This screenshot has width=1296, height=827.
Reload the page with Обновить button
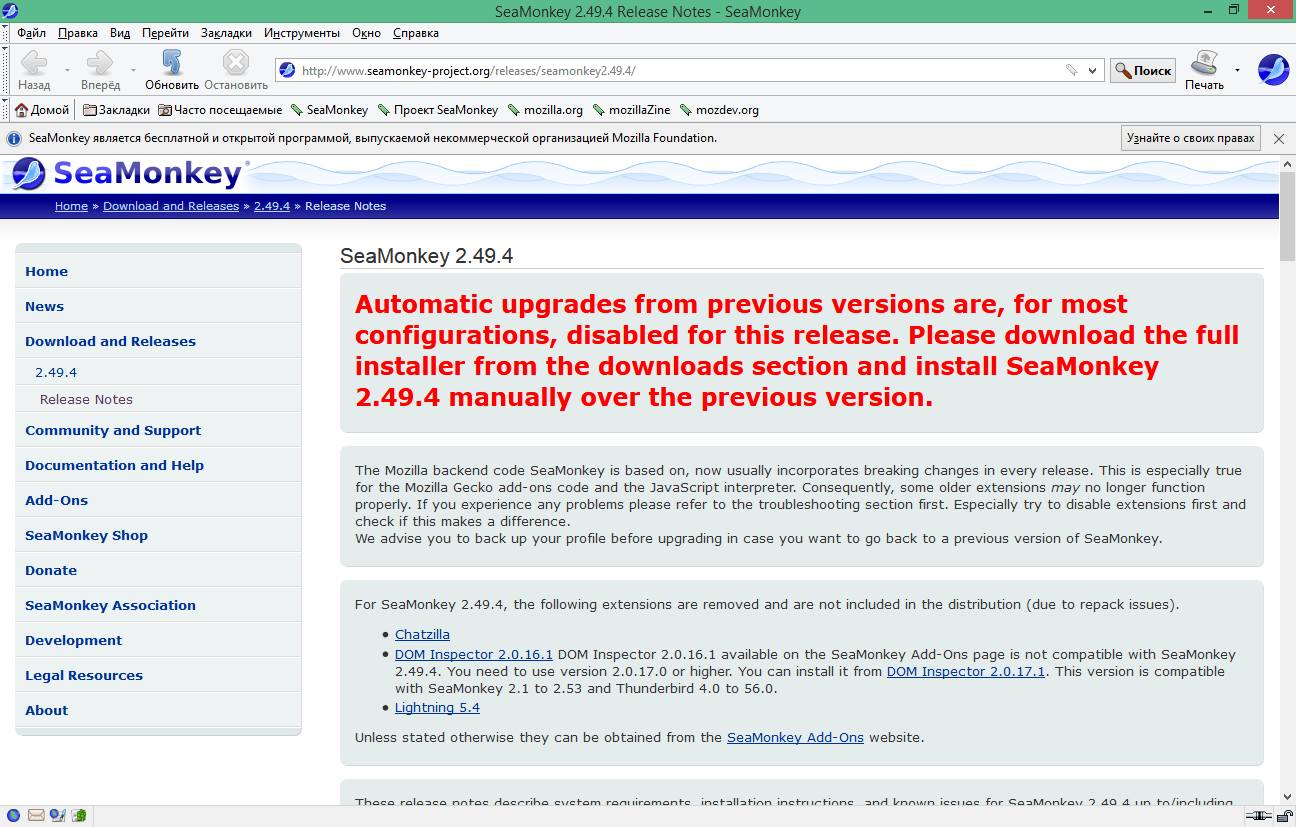tap(172, 70)
